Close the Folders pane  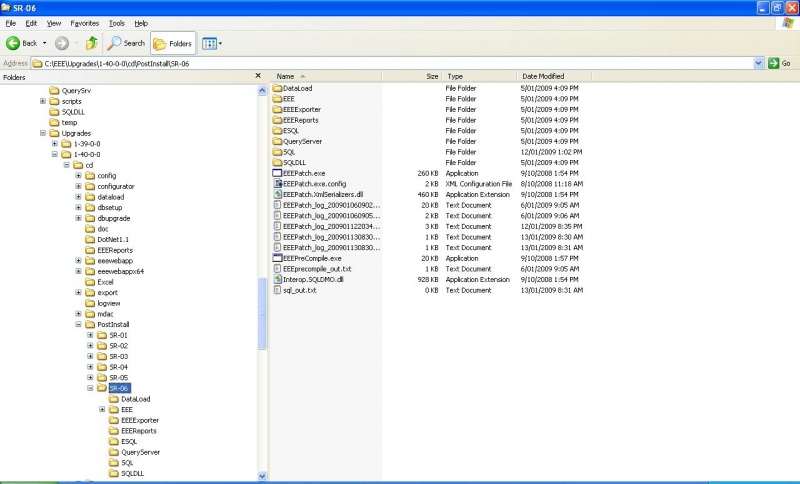point(258,76)
